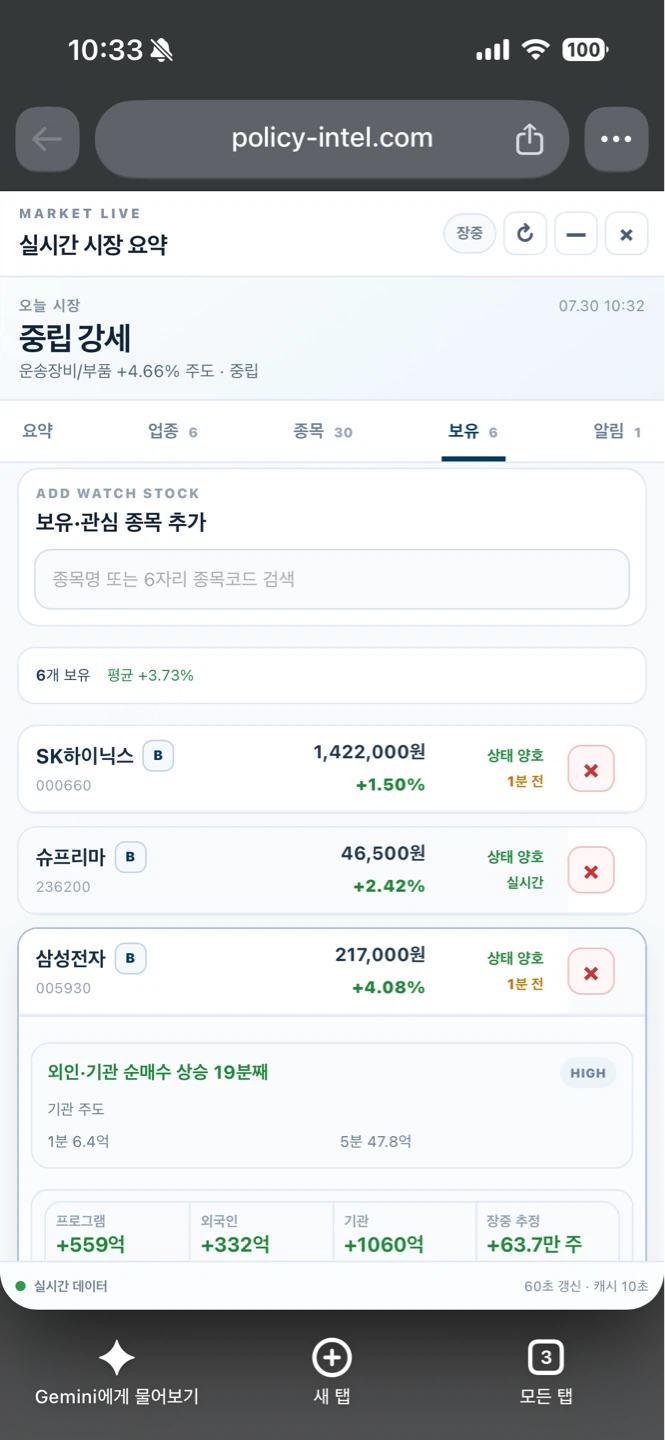Tap the policy-intel.com address bar
The width and height of the screenshot is (665, 1440).
click(x=332, y=139)
